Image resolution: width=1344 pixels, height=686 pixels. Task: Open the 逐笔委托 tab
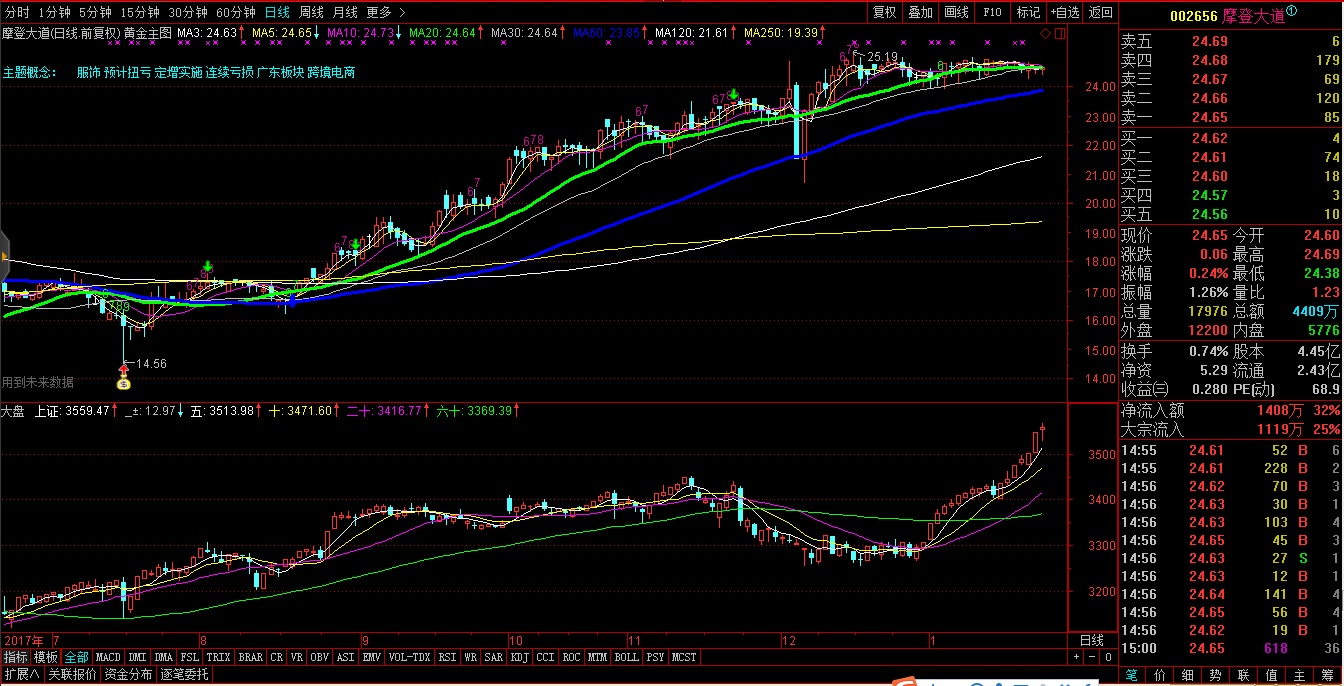[185, 674]
